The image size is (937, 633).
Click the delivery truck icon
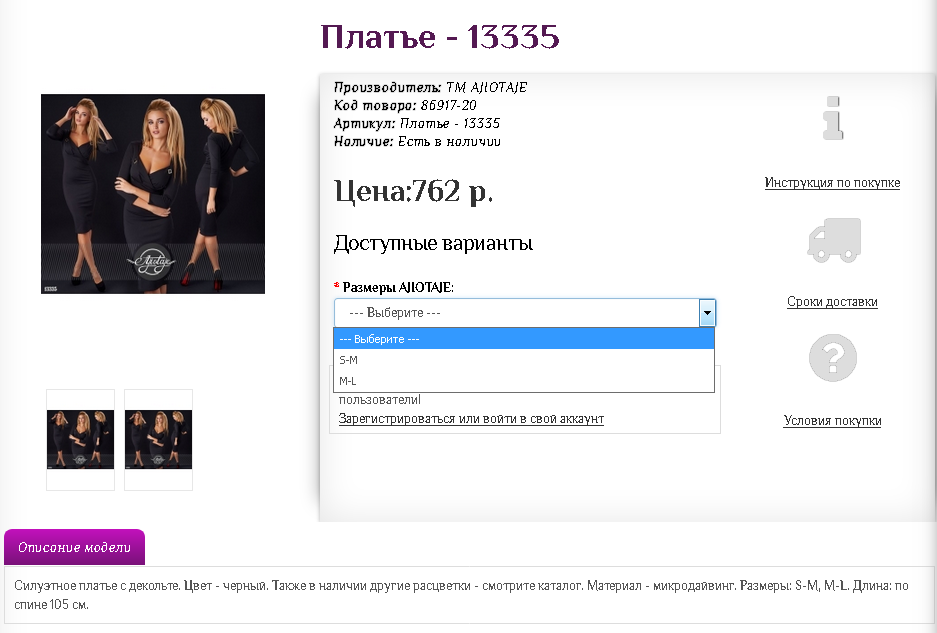(x=832, y=240)
